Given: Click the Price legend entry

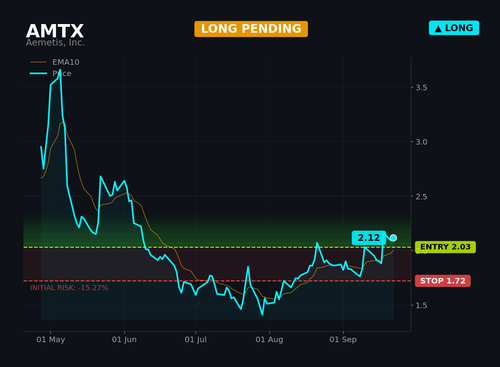Looking at the screenshot, I should (50, 73).
